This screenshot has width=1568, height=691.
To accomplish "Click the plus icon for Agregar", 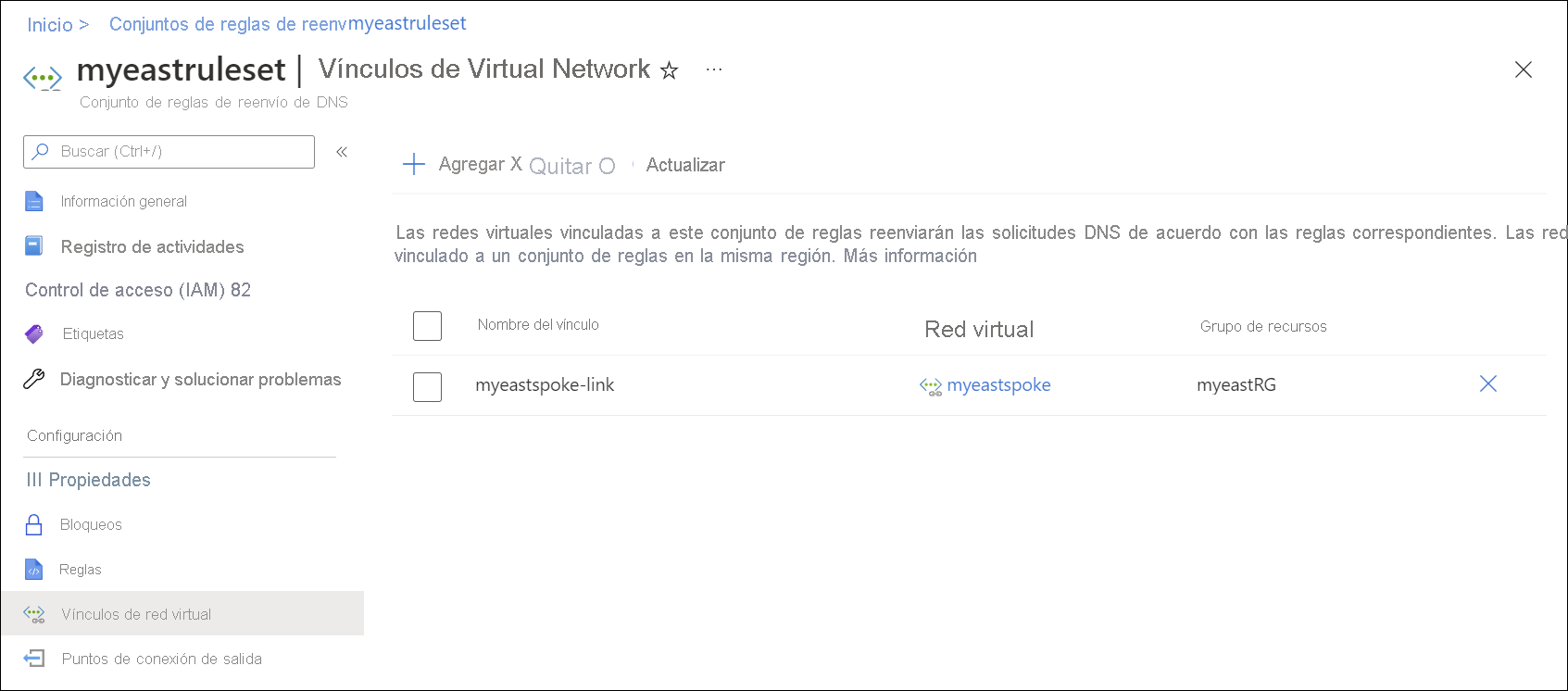I will (x=414, y=165).
